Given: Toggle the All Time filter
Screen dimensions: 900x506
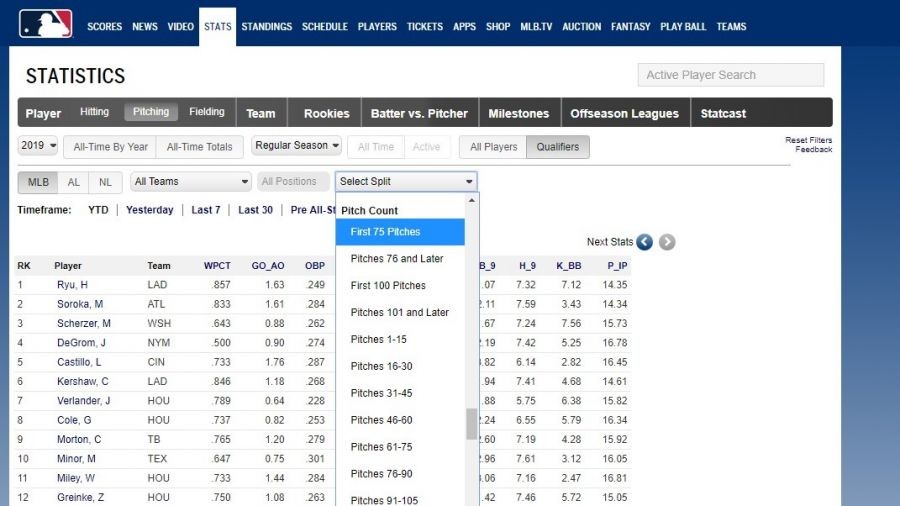Looking at the screenshot, I should [x=376, y=147].
